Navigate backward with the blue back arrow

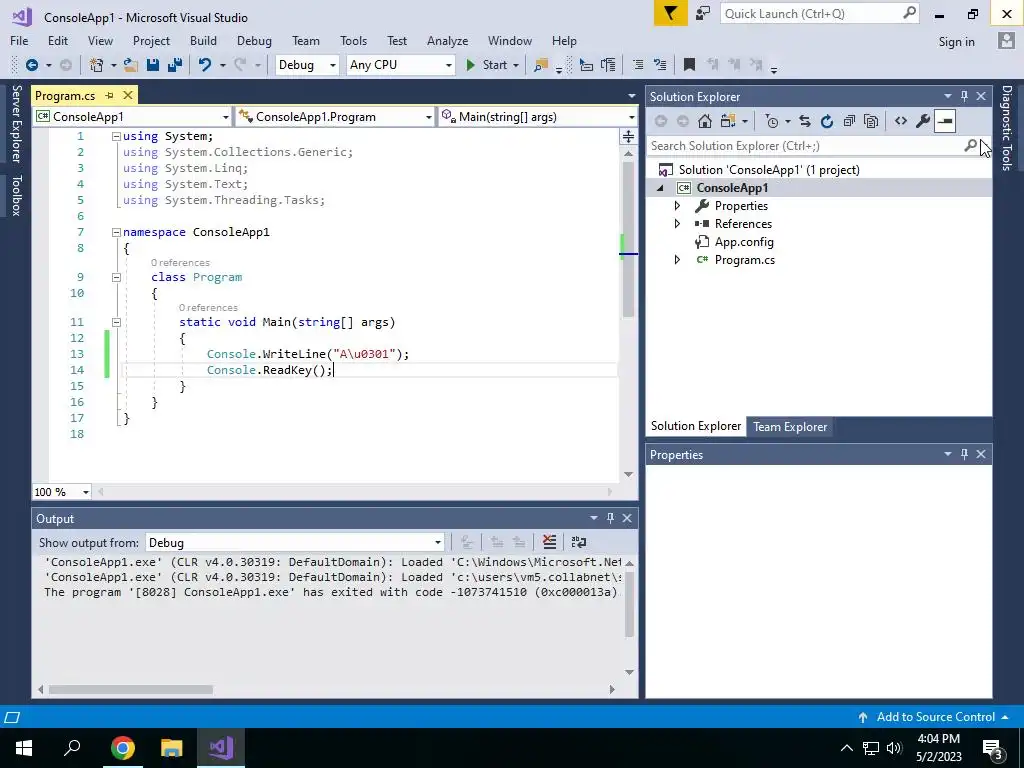pos(31,65)
